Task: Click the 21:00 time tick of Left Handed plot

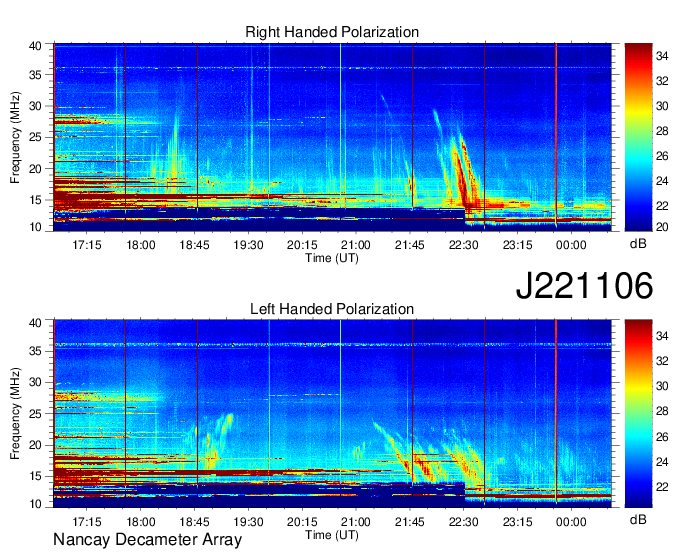Action: pos(356,522)
